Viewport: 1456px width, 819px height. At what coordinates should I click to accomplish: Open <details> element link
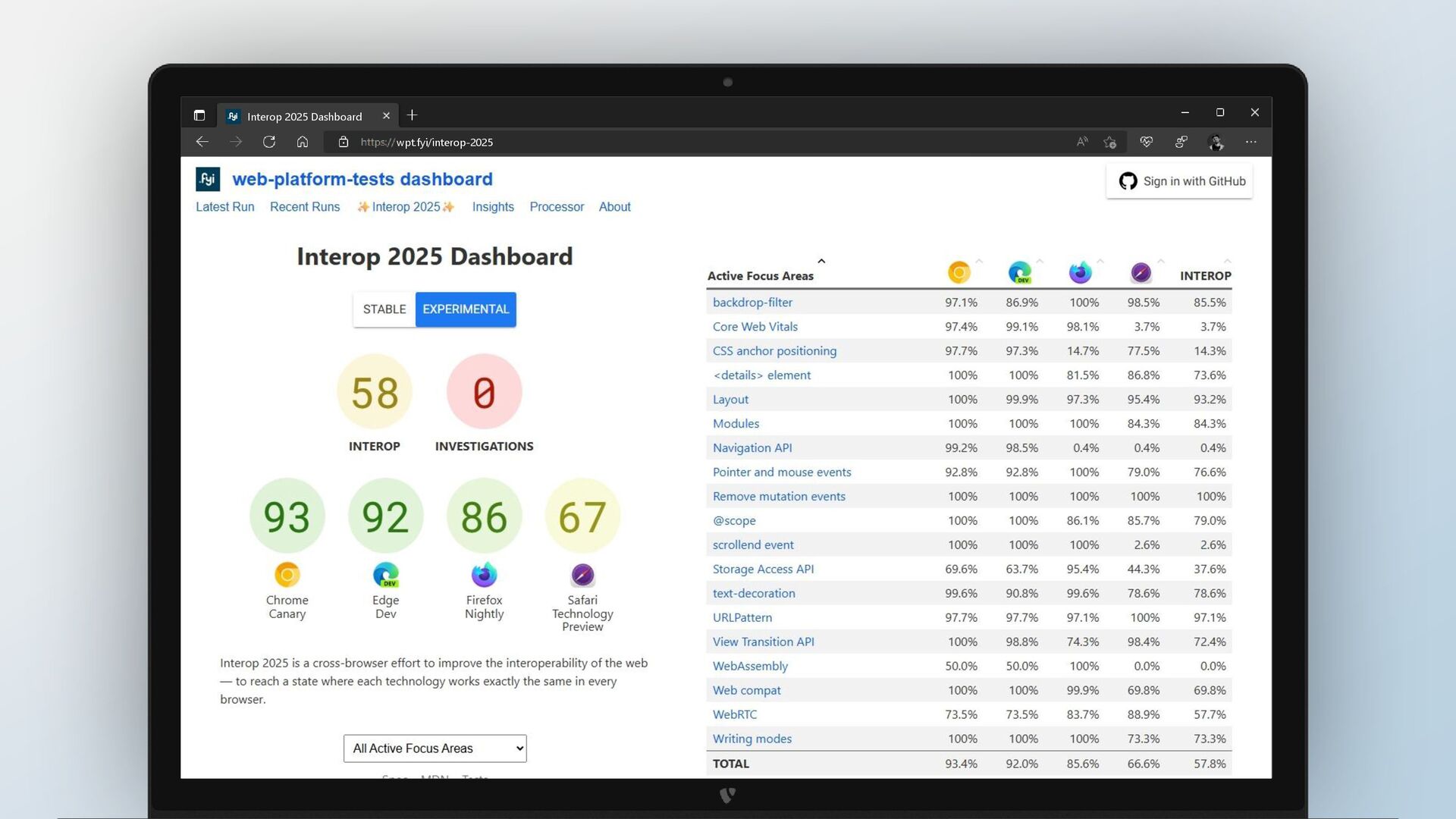pyautogui.click(x=761, y=375)
